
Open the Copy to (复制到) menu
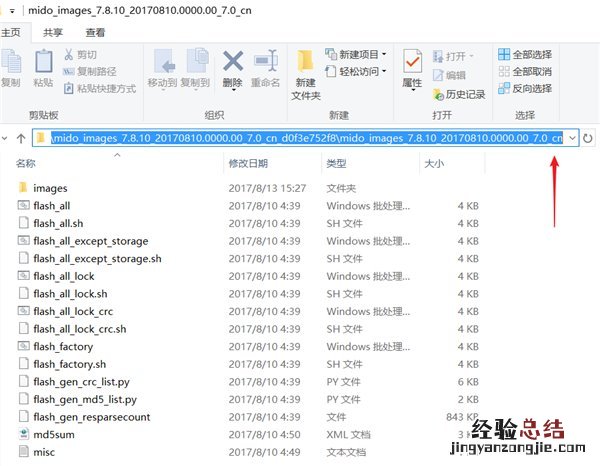point(196,69)
